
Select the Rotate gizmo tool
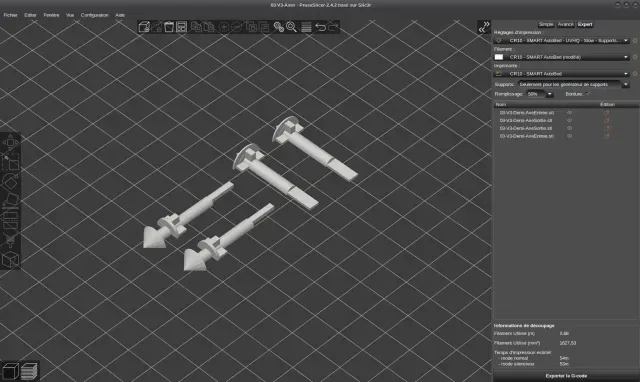click(x=10, y=182)
